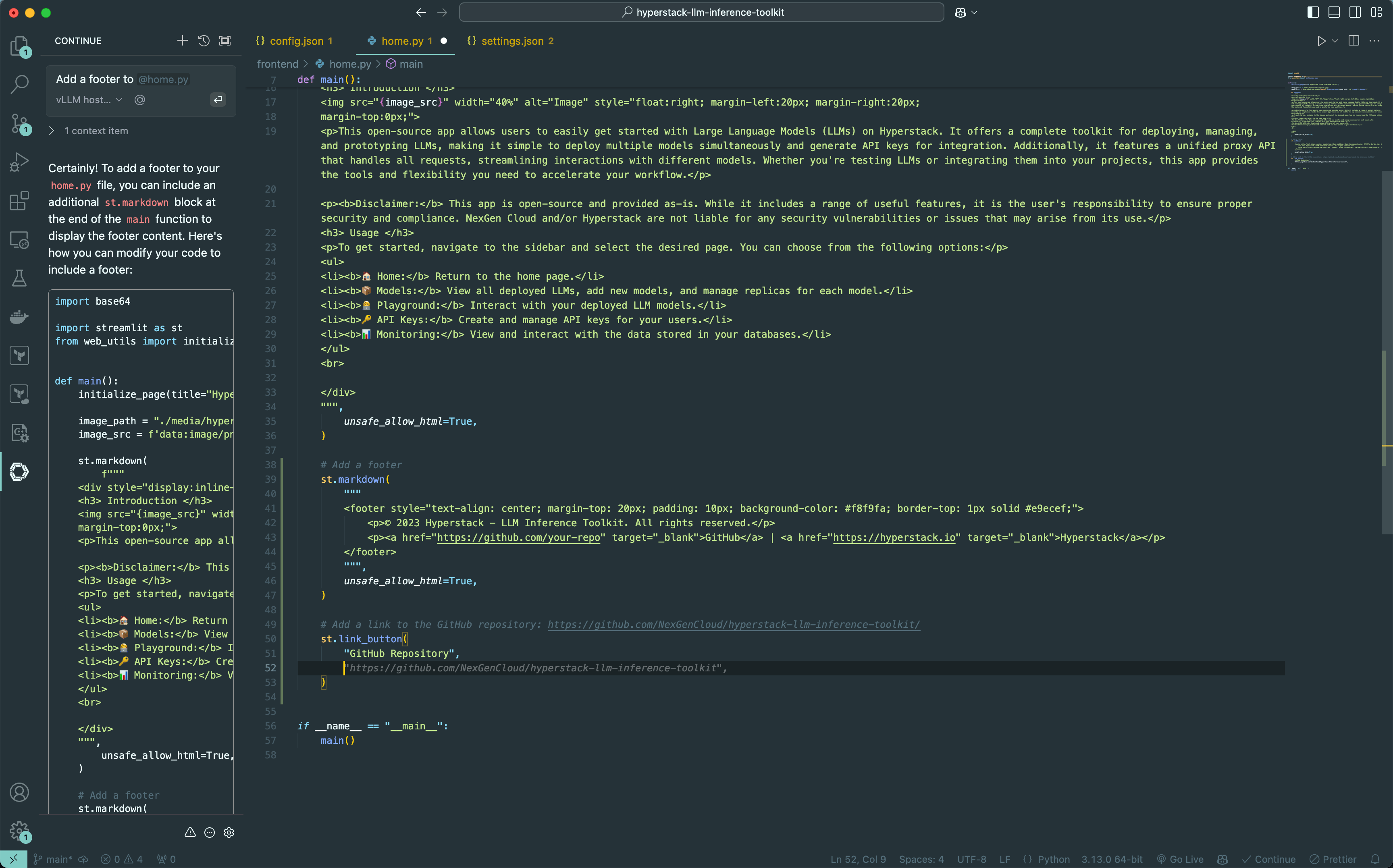Open errors and warnings in status bar

(x=121, y=859)
